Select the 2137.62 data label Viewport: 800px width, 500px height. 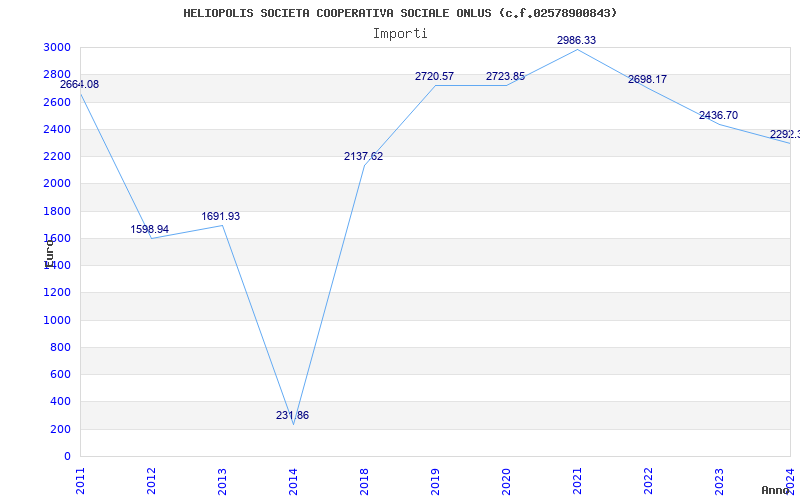363,157
